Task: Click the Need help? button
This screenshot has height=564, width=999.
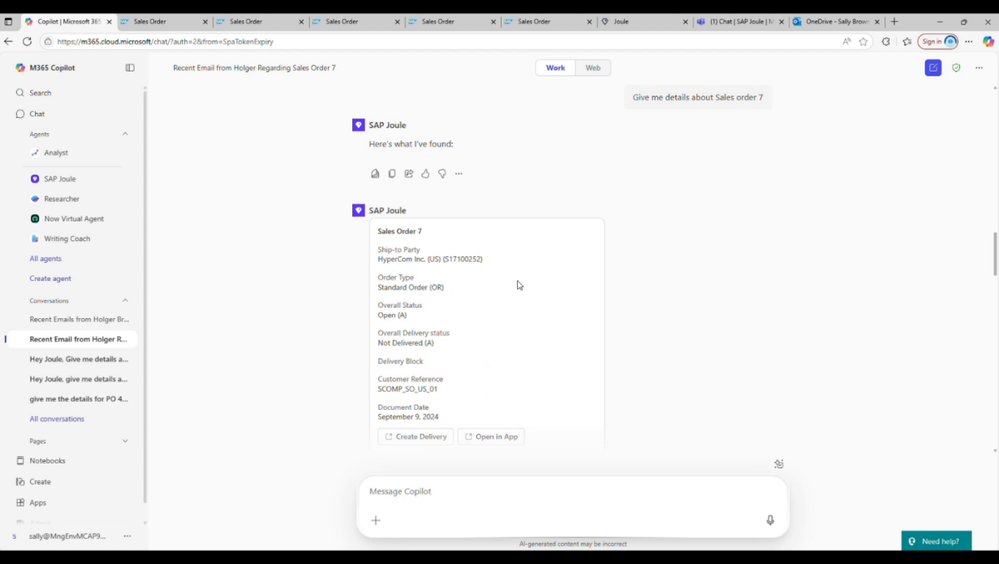Action: tap(937, 541)
